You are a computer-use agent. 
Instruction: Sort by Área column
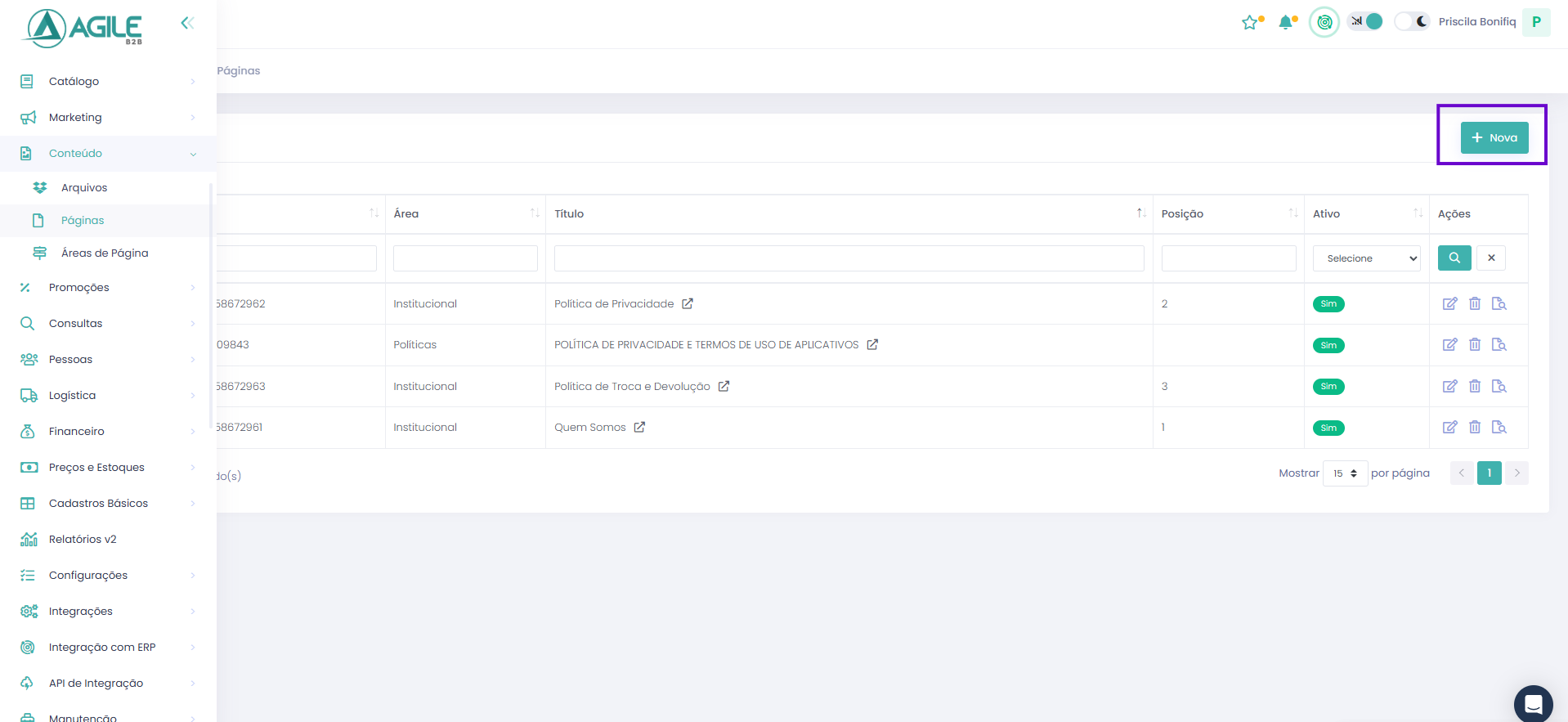point(465,213)
